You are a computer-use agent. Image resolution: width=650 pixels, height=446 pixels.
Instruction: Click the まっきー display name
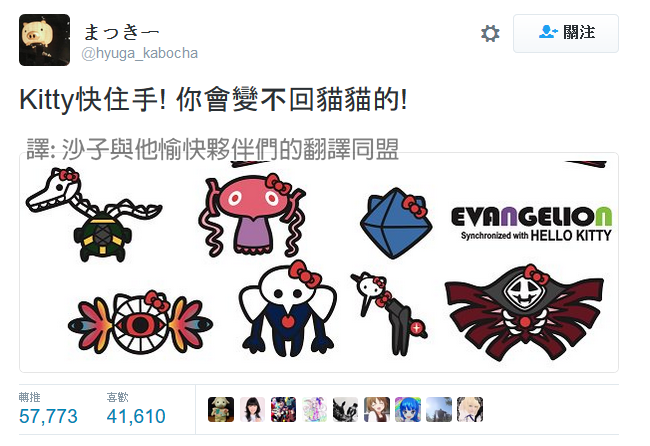[121, 32]
